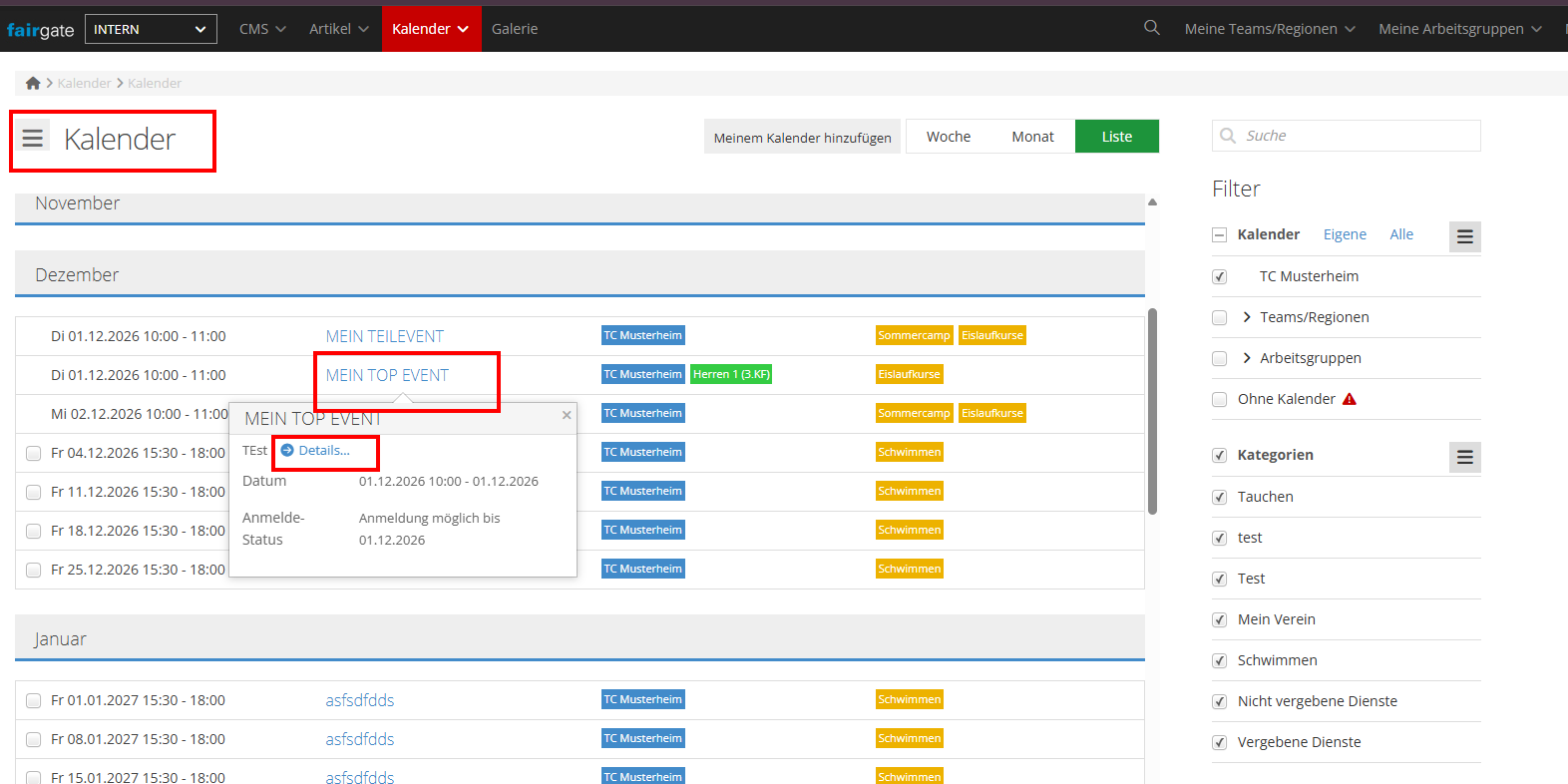Screen dimensions: 1568x784
Task: Switch to Monat view
Action: [1032, 137]
